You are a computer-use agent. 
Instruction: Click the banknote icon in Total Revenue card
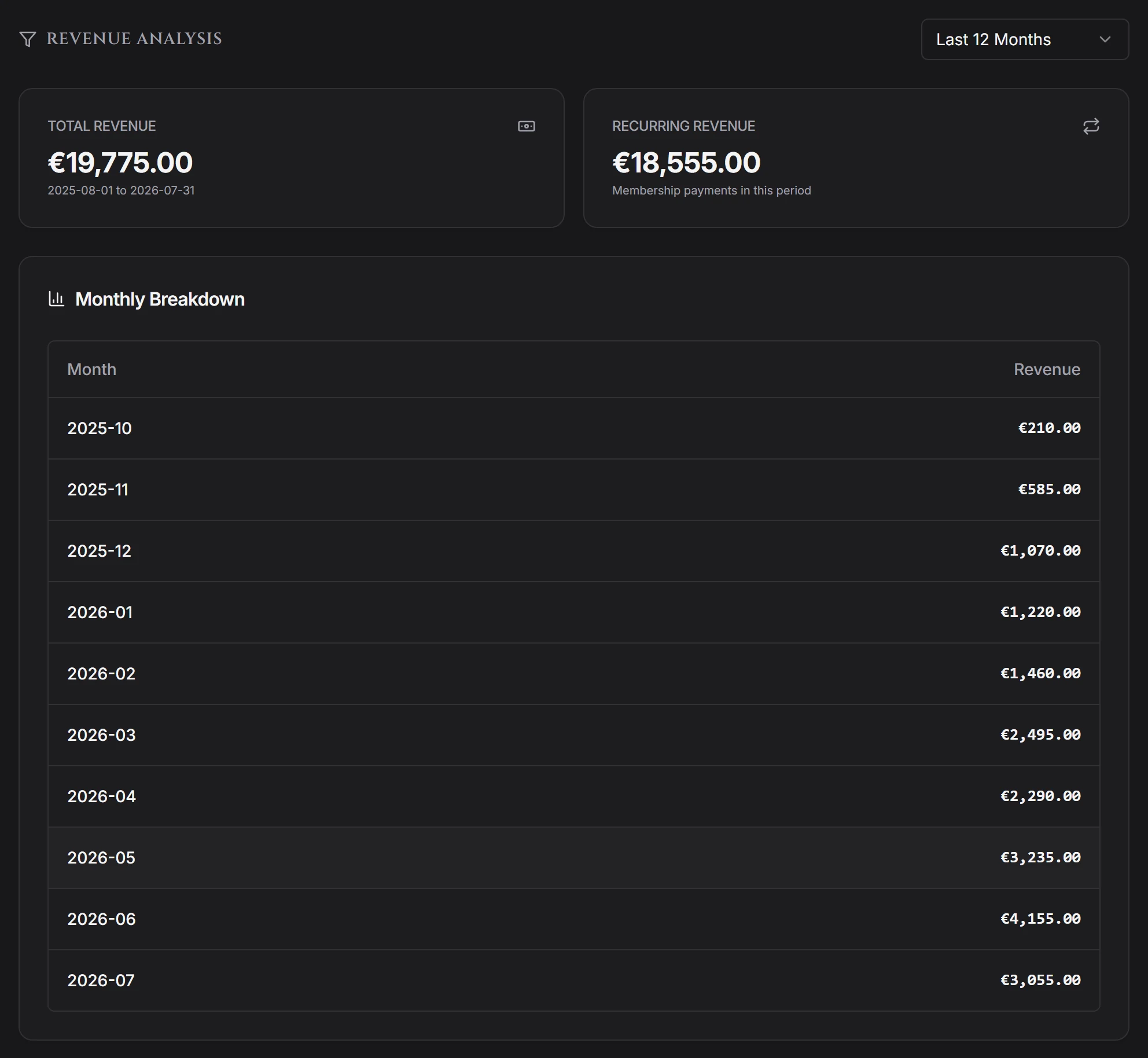[x=526, y=126]
